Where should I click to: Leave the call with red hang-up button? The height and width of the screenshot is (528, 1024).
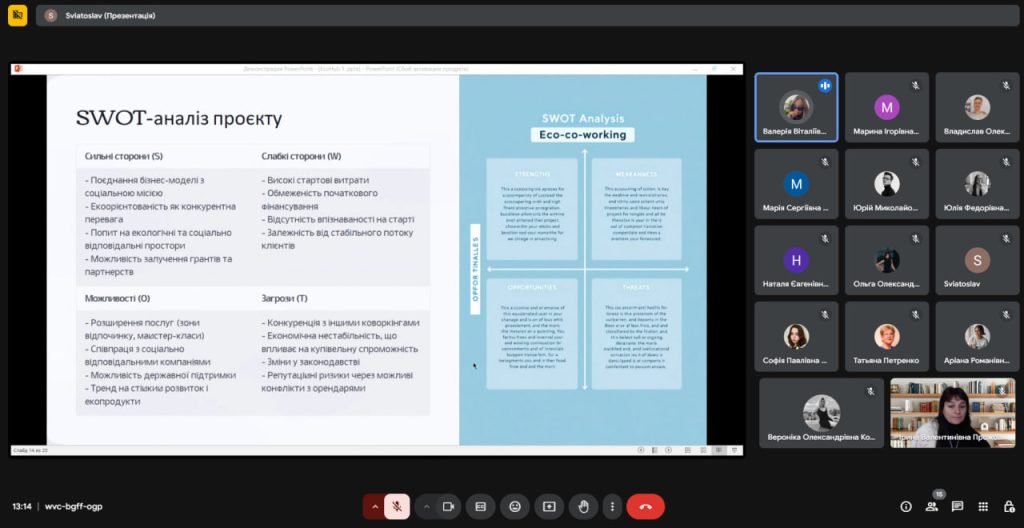[645, 506]
